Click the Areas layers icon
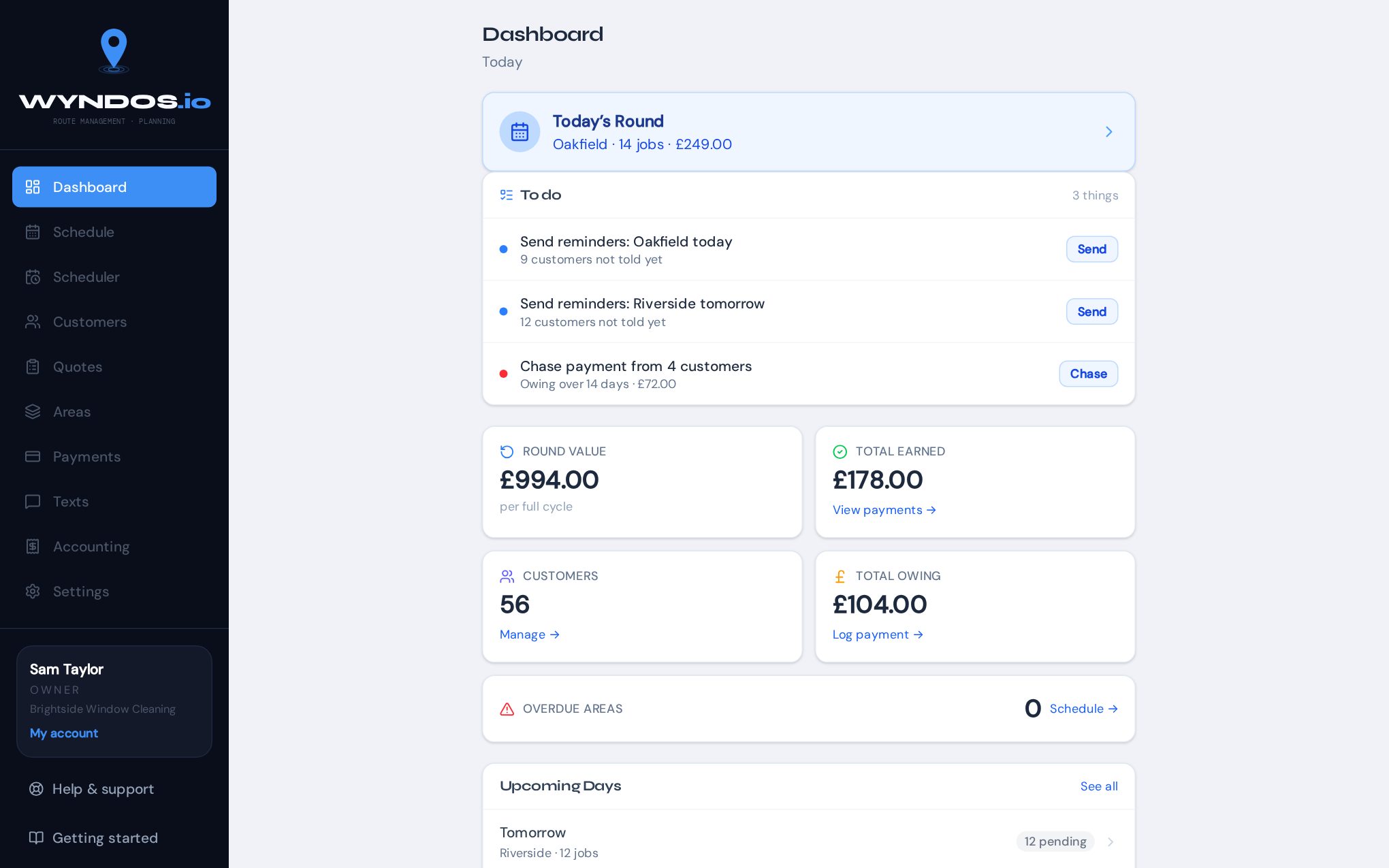This screenshot has width=1389, height=868. pos(33,412)
